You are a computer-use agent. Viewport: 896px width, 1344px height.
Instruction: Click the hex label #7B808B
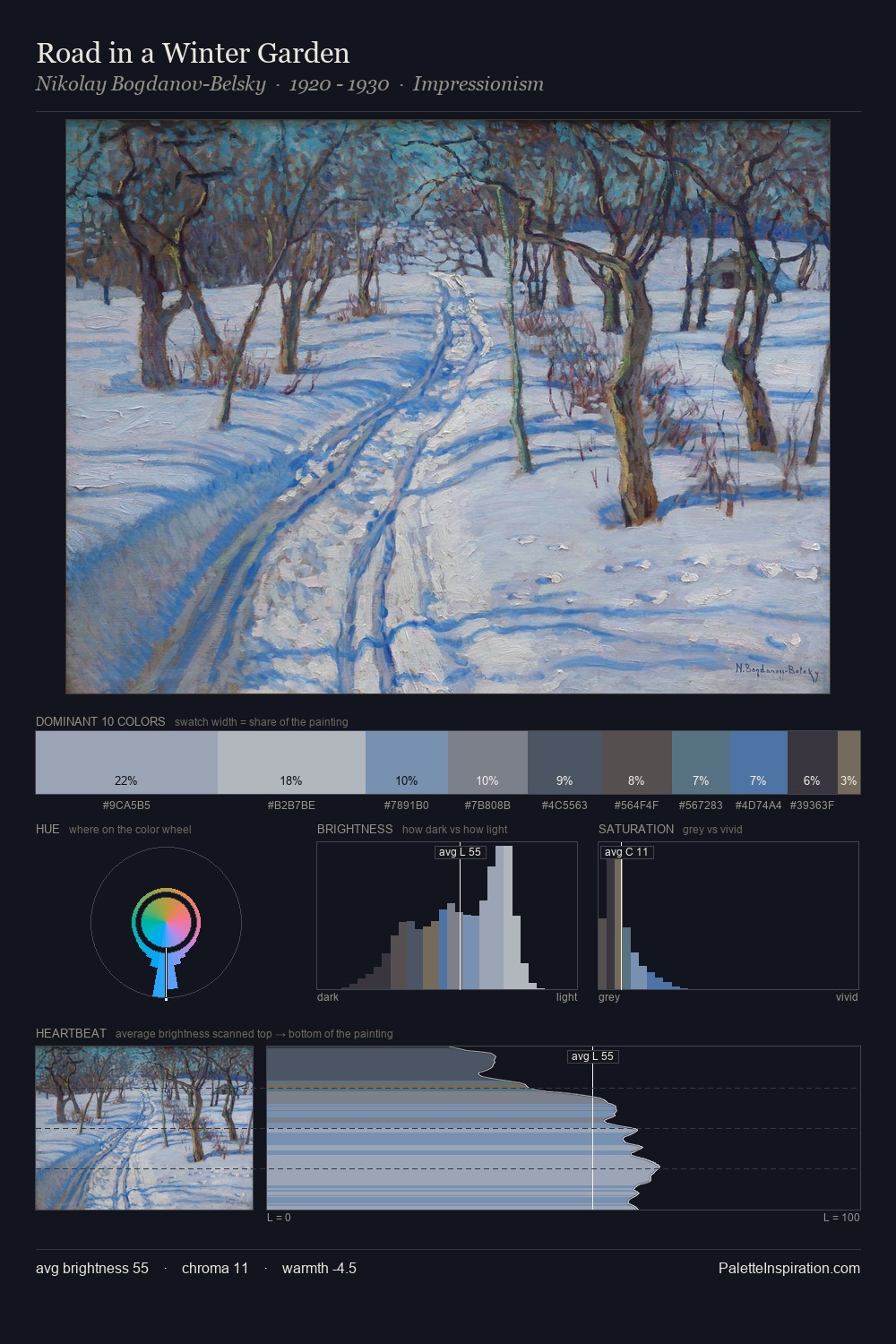[487, 805]
